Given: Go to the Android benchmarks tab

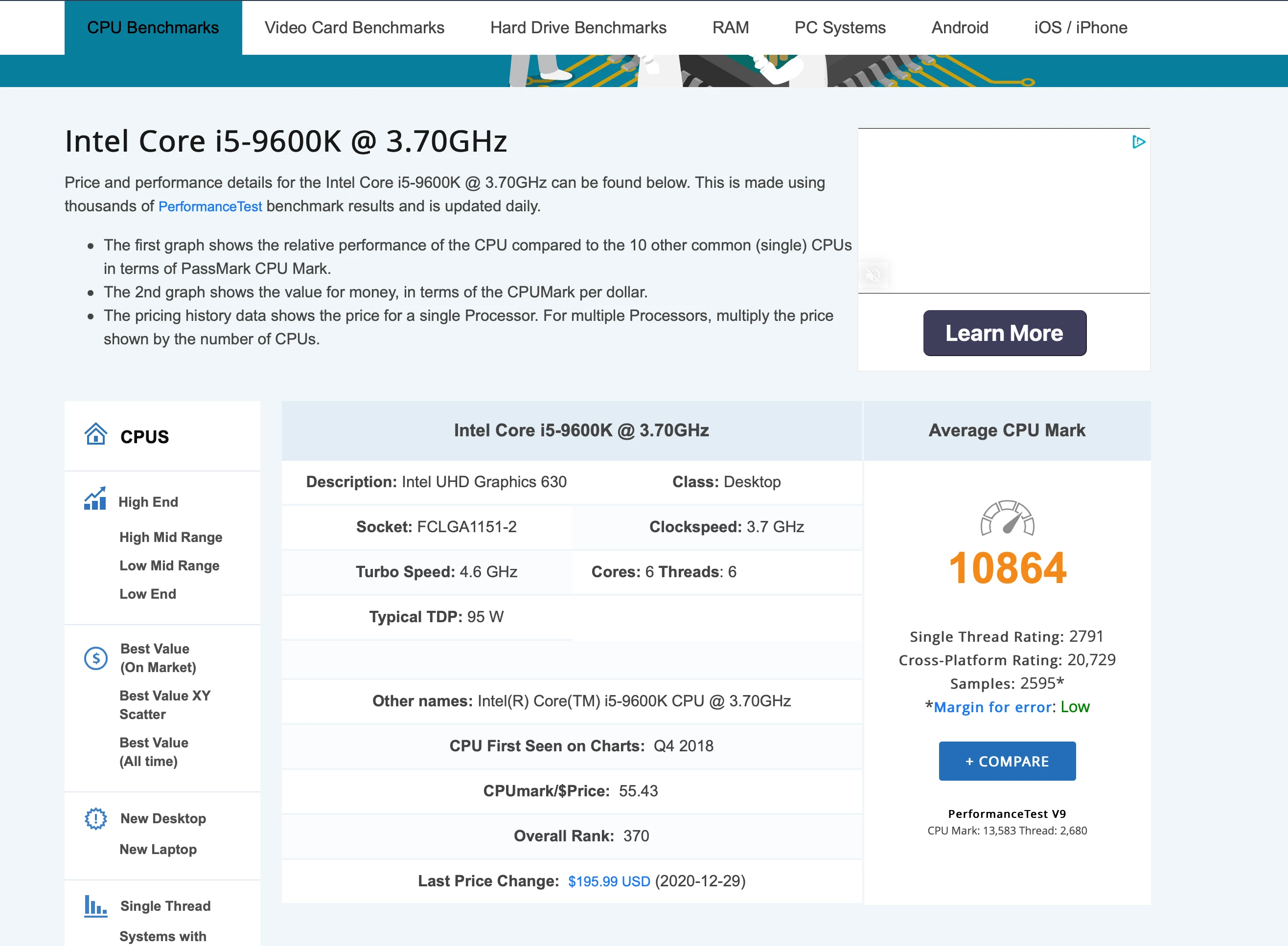Looking at the screenshot, I should coord(960,27).
